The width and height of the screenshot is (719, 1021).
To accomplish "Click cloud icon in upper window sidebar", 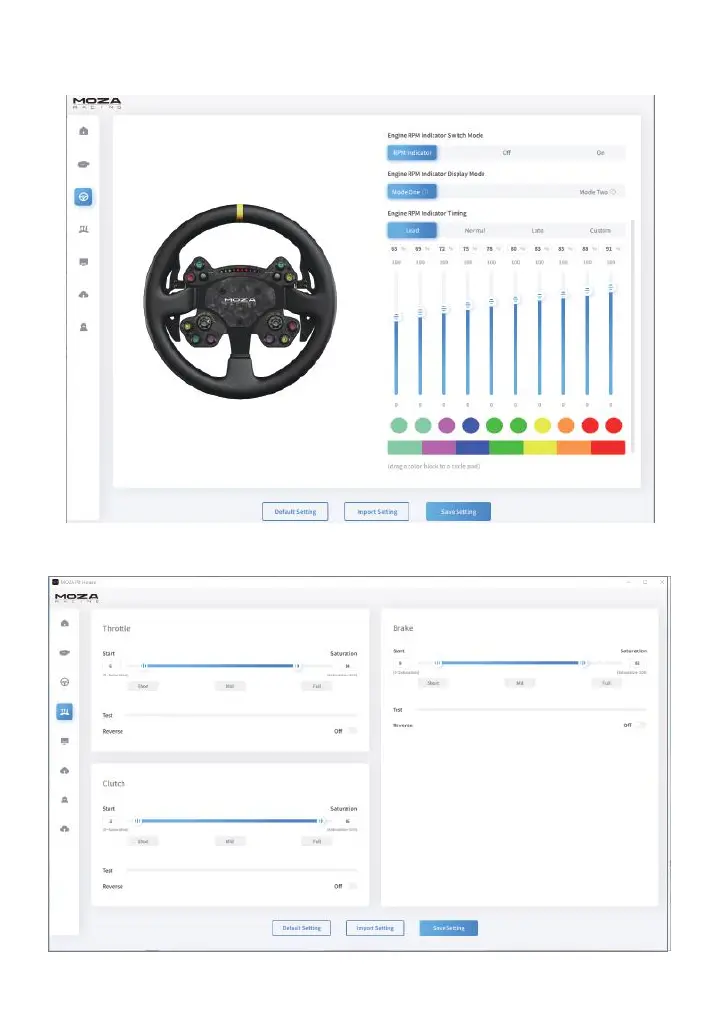I will 83,294.
